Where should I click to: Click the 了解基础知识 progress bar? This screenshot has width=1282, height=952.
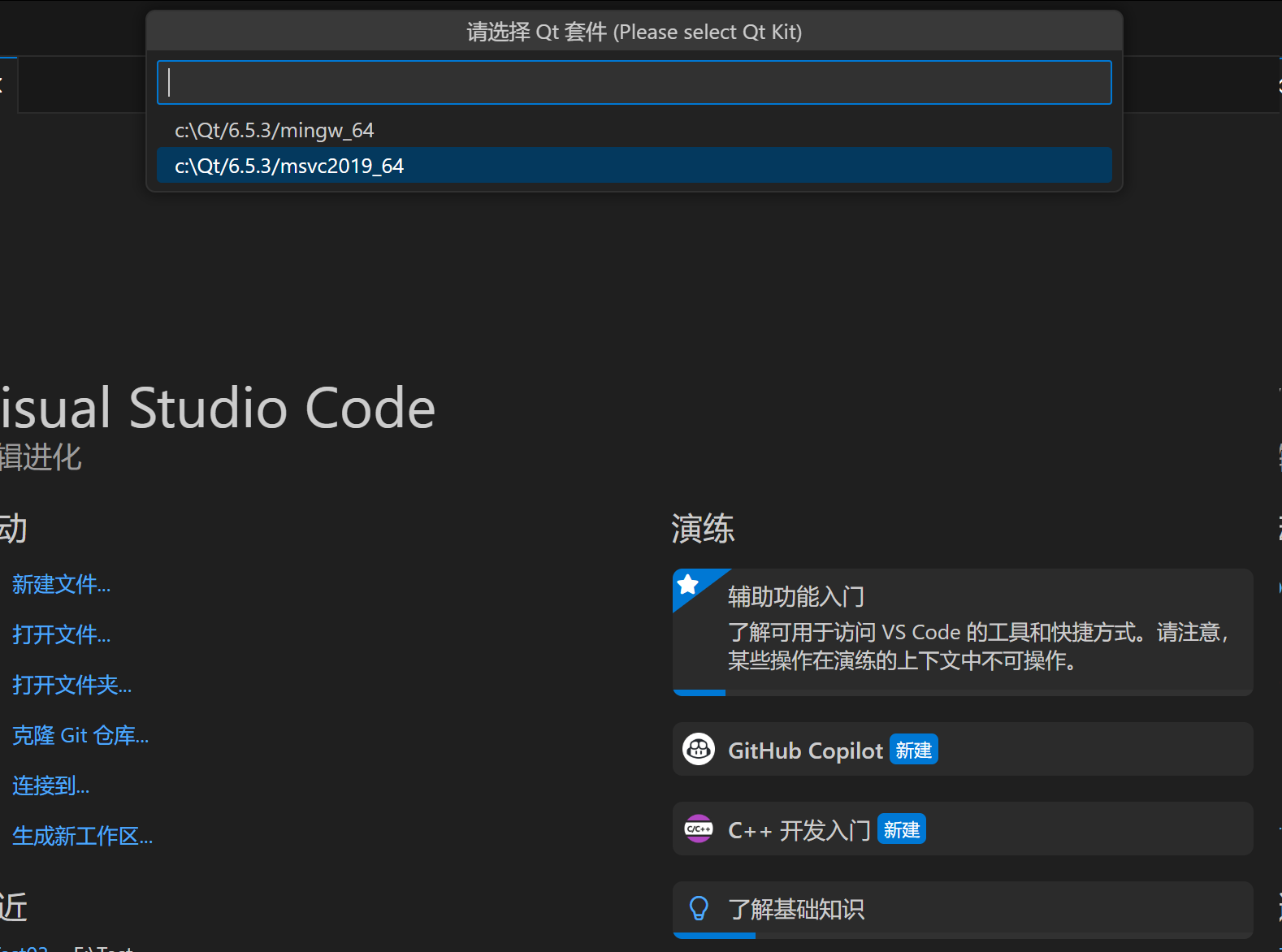tap(963, 936)
